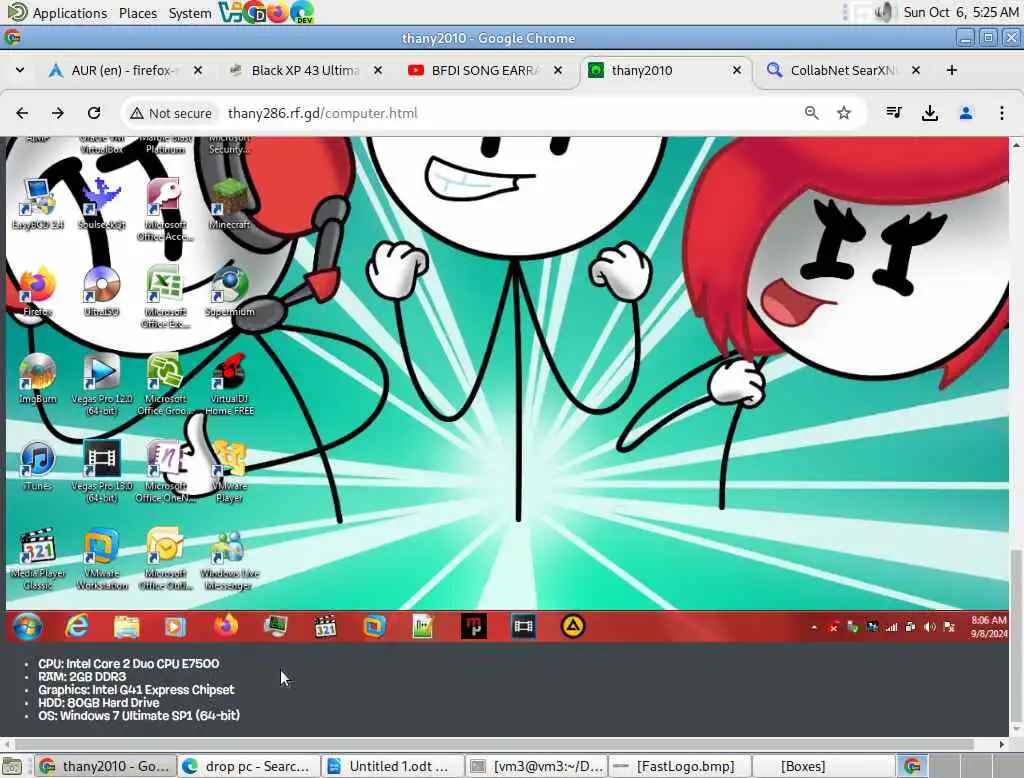Close the BFDI SONG tab
This screenshot has height=778, width=1024.
(558, 70)
